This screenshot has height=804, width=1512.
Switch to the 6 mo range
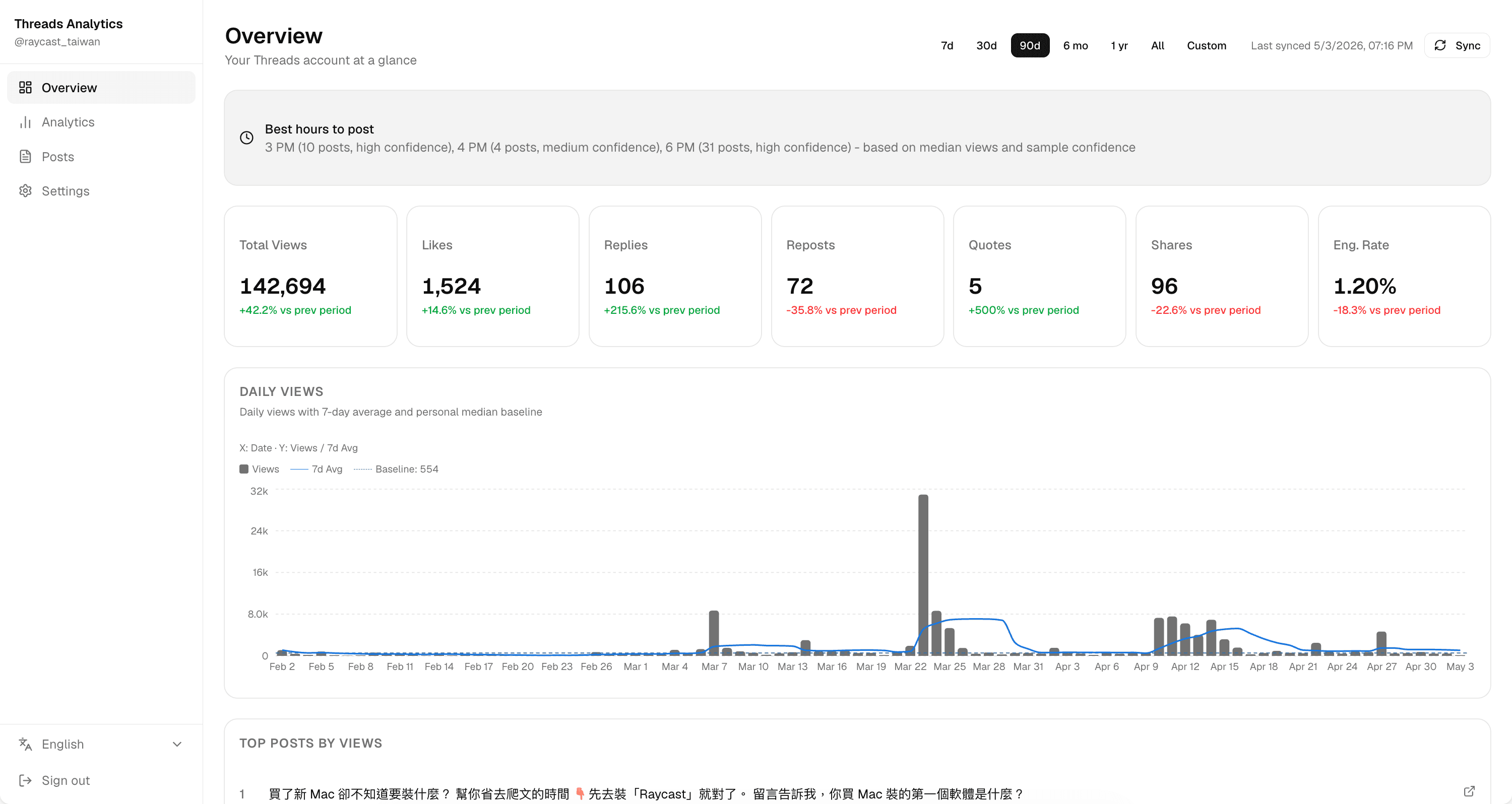1076,45
